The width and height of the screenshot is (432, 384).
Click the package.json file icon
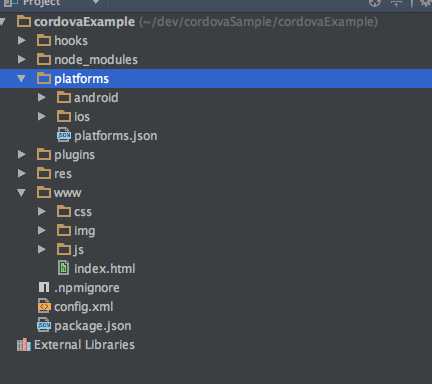(x=44, y=325)
